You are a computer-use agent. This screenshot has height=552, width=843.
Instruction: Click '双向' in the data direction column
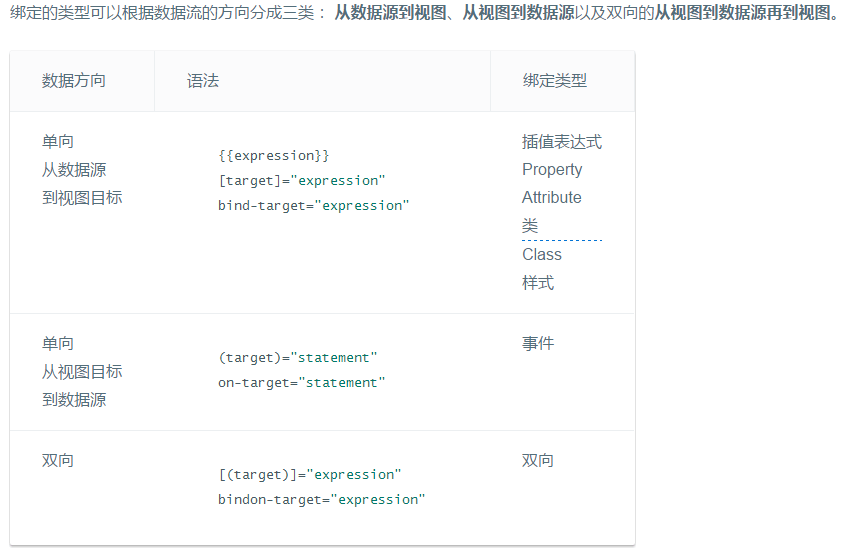pyautogui.click(x=58, y=460)
